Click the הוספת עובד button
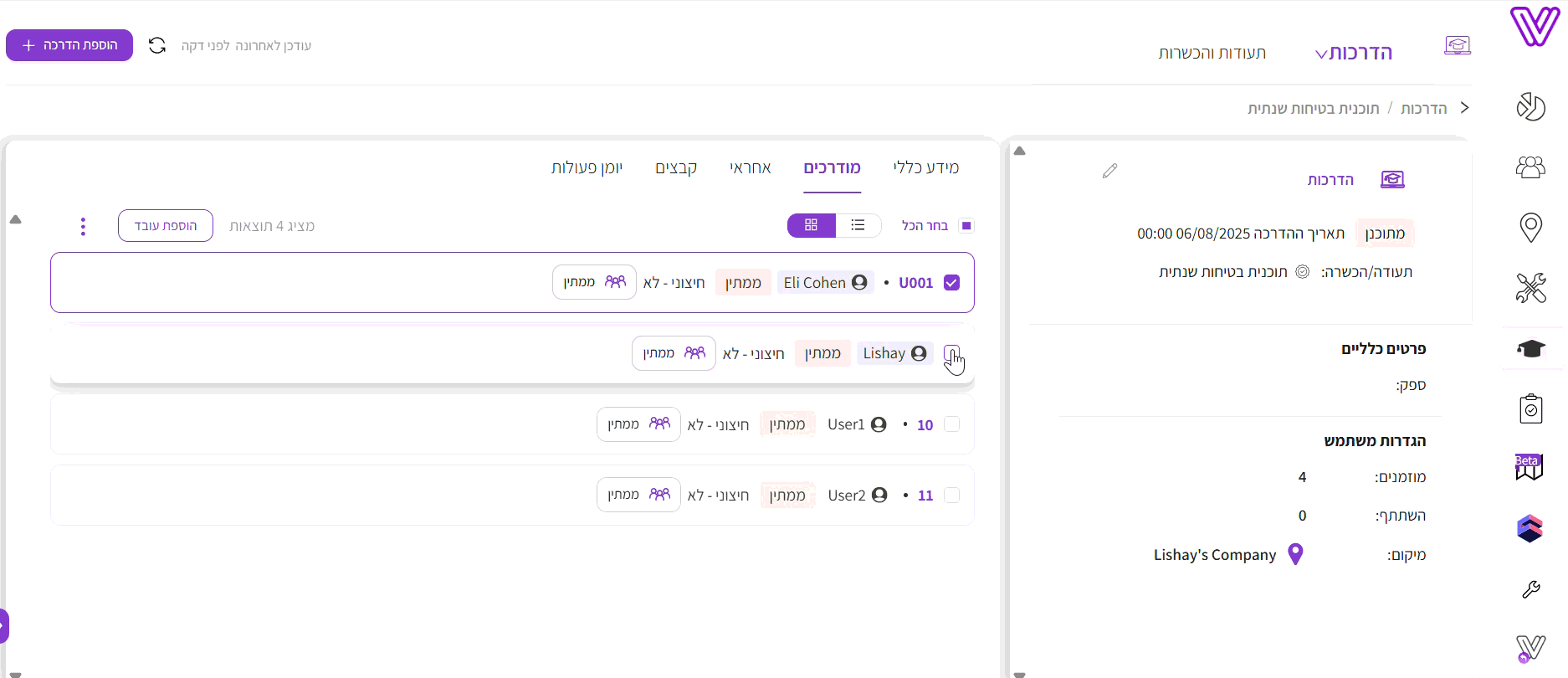1568x678 pixels. point(166,226)
